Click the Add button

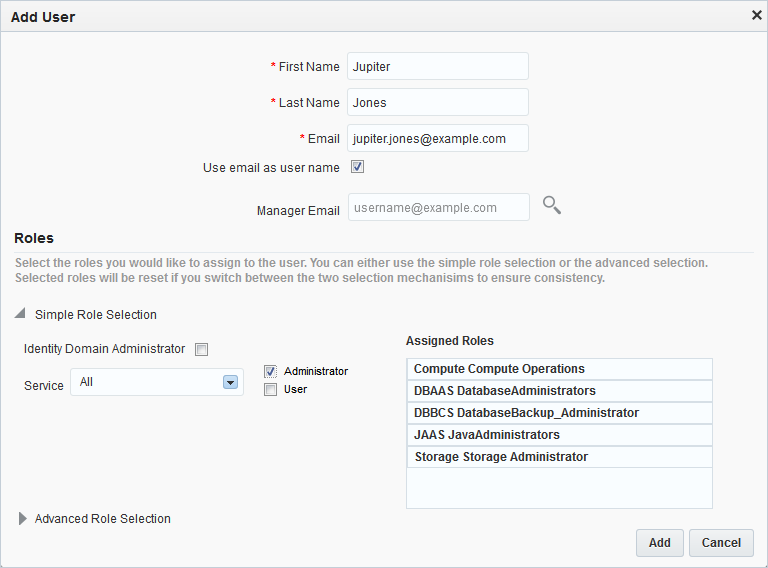(x=660, y=543)
